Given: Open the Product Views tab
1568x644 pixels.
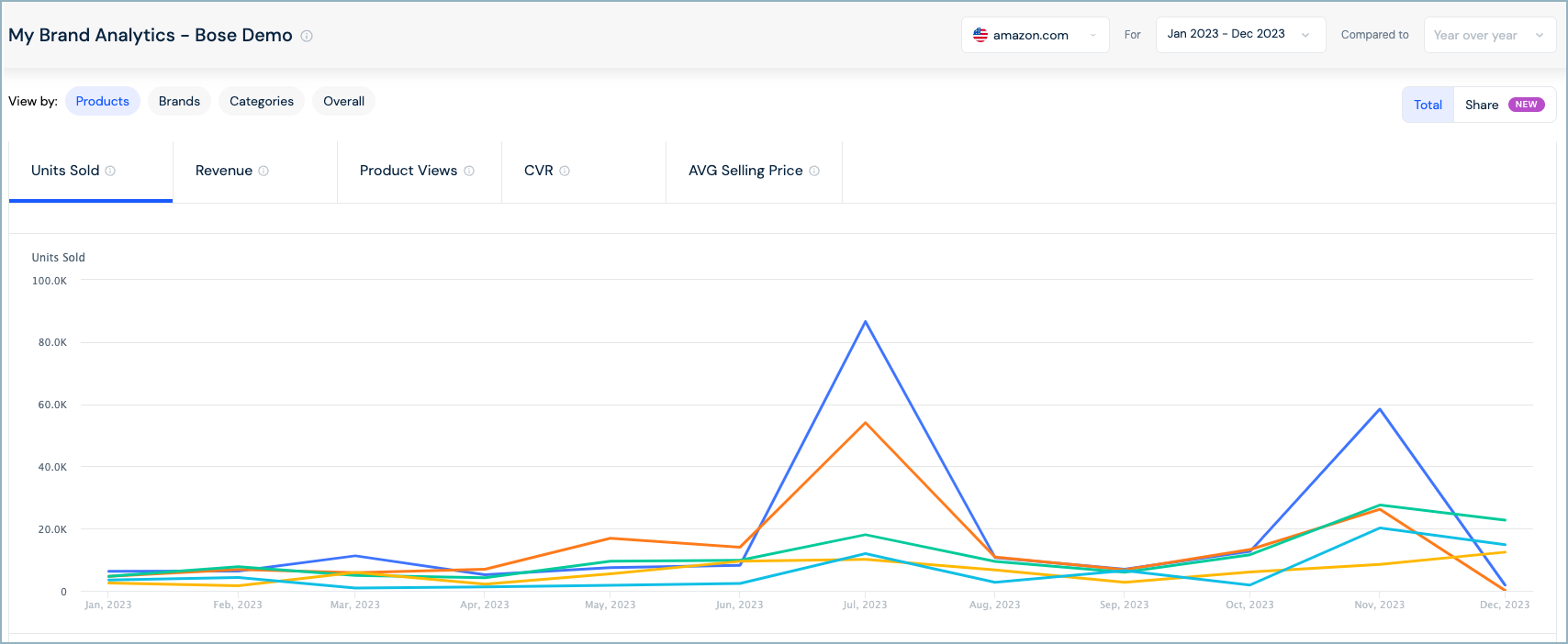Looking at the screenshot, I should coord(420,172).
